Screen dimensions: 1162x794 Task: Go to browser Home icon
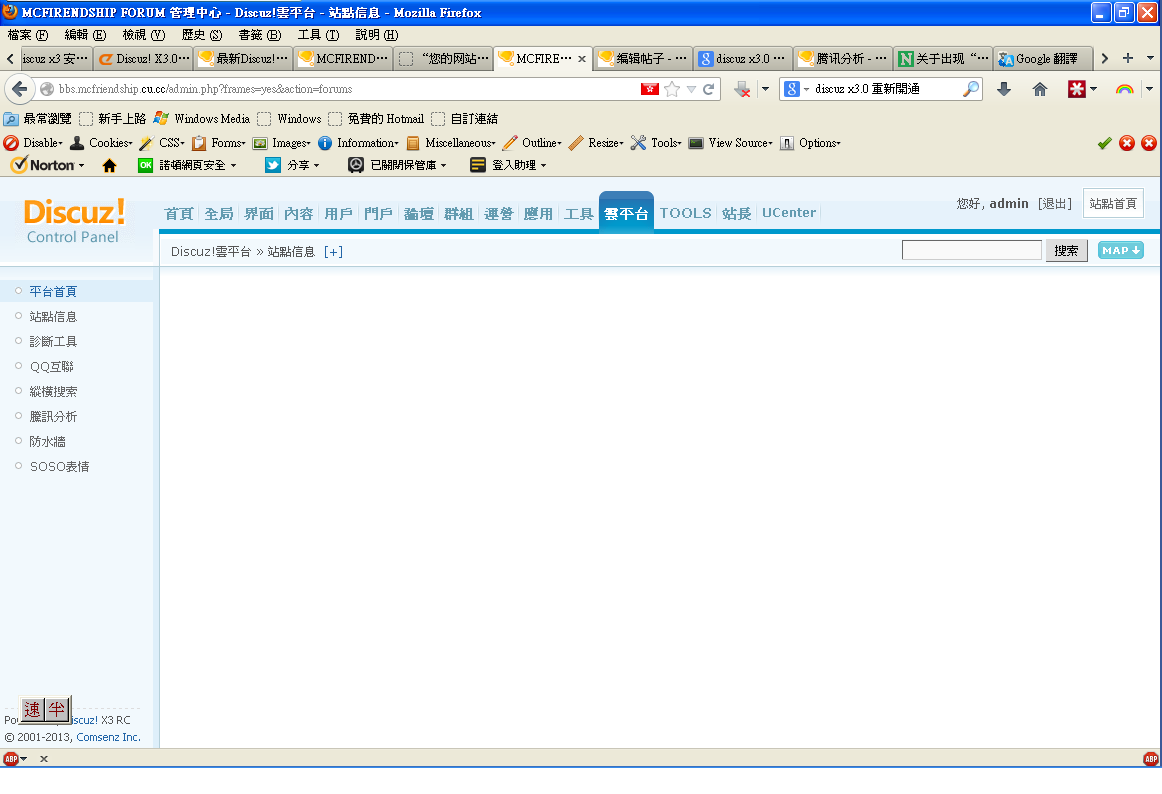click(1040, 89)
